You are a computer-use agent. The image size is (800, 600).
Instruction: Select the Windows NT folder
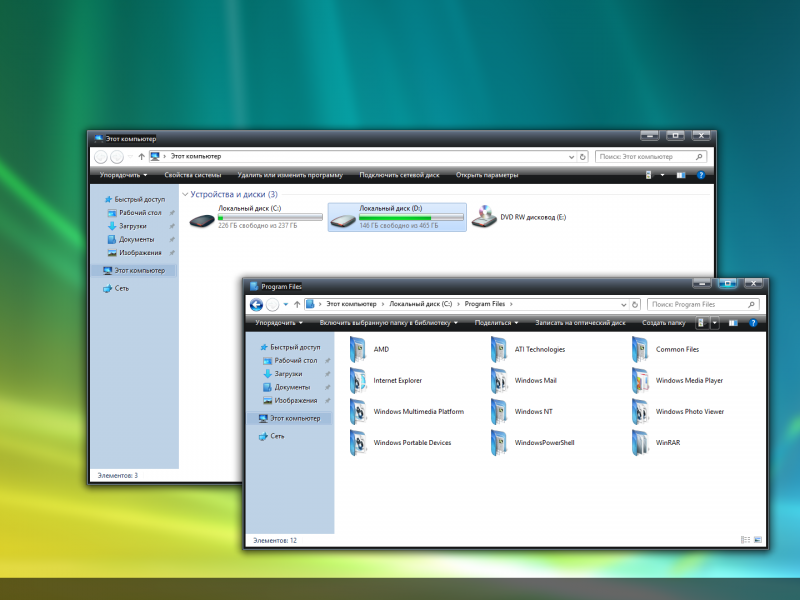tap(521, 412)
